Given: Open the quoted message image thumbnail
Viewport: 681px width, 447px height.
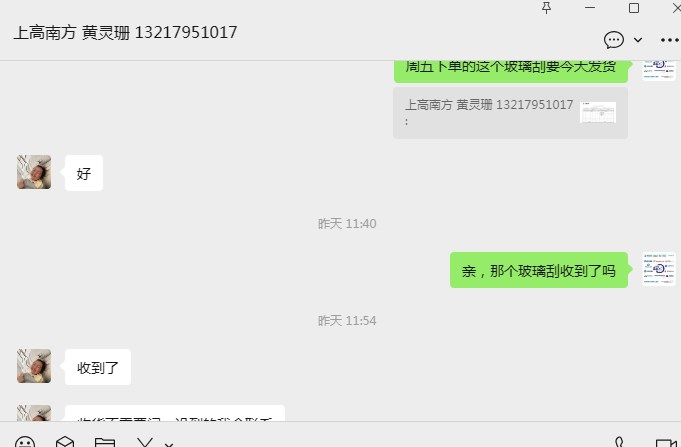Looking at the screenshot, I should click(598, 113).
